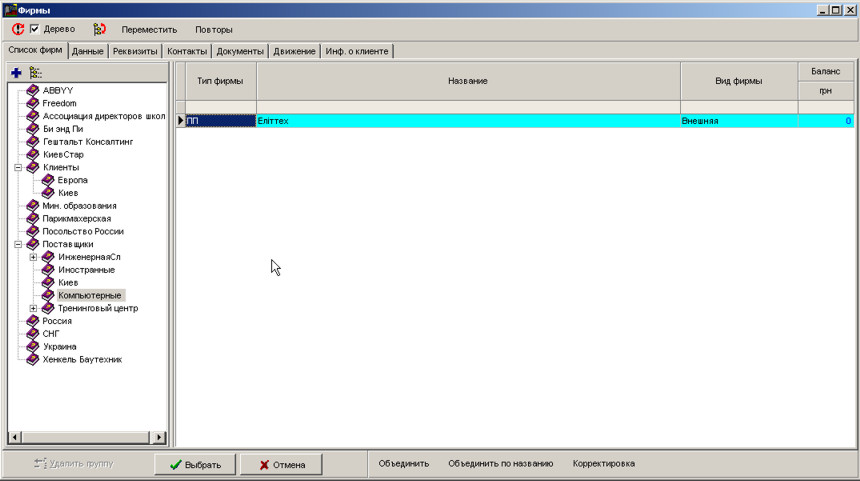The image size is (860, 481).
Task: Select the Еліттех row in the grid
Action: [x=467, y=121]
